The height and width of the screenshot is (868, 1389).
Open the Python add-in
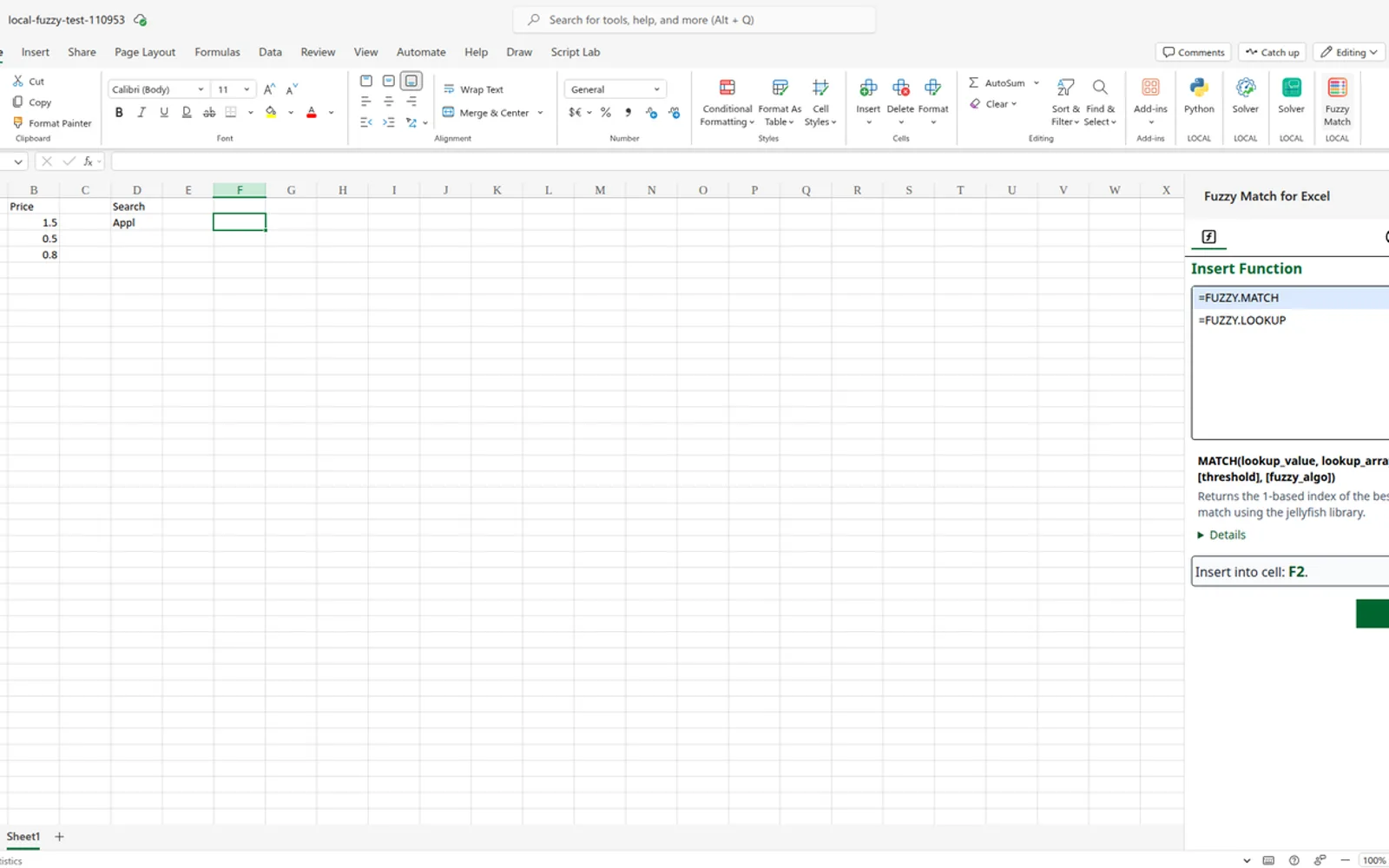click(x=1199, y=96)
